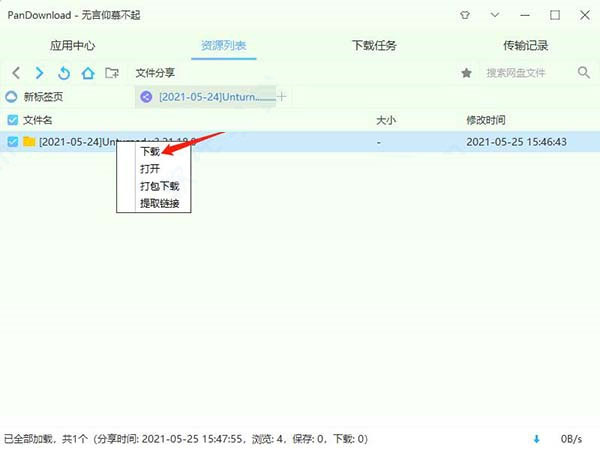The image size is (600, 450).
Task: Click the 0B/s speed indicator
Action: coord(571,439)
